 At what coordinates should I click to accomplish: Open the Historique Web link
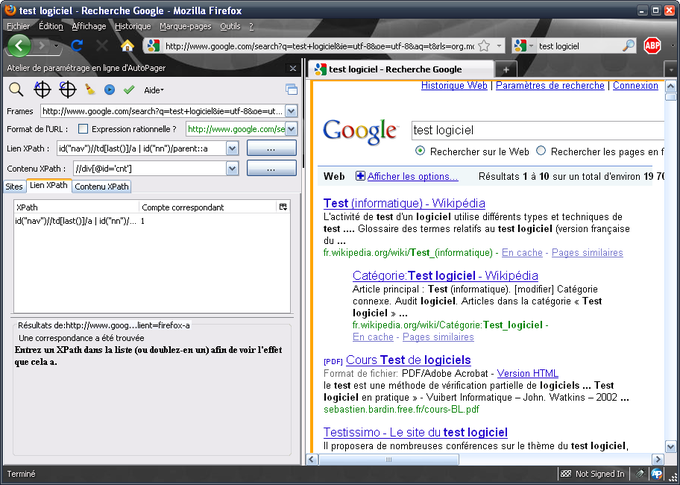tap(454, 85)
